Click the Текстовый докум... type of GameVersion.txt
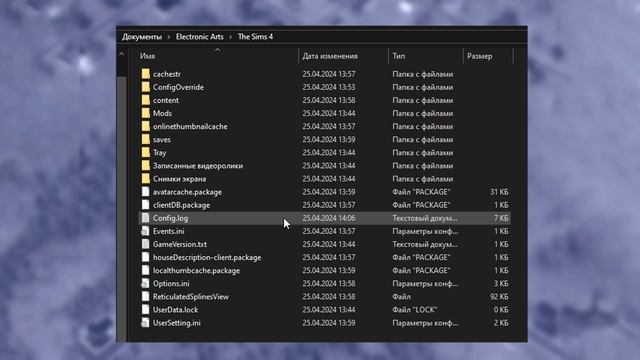 [425, 244]
